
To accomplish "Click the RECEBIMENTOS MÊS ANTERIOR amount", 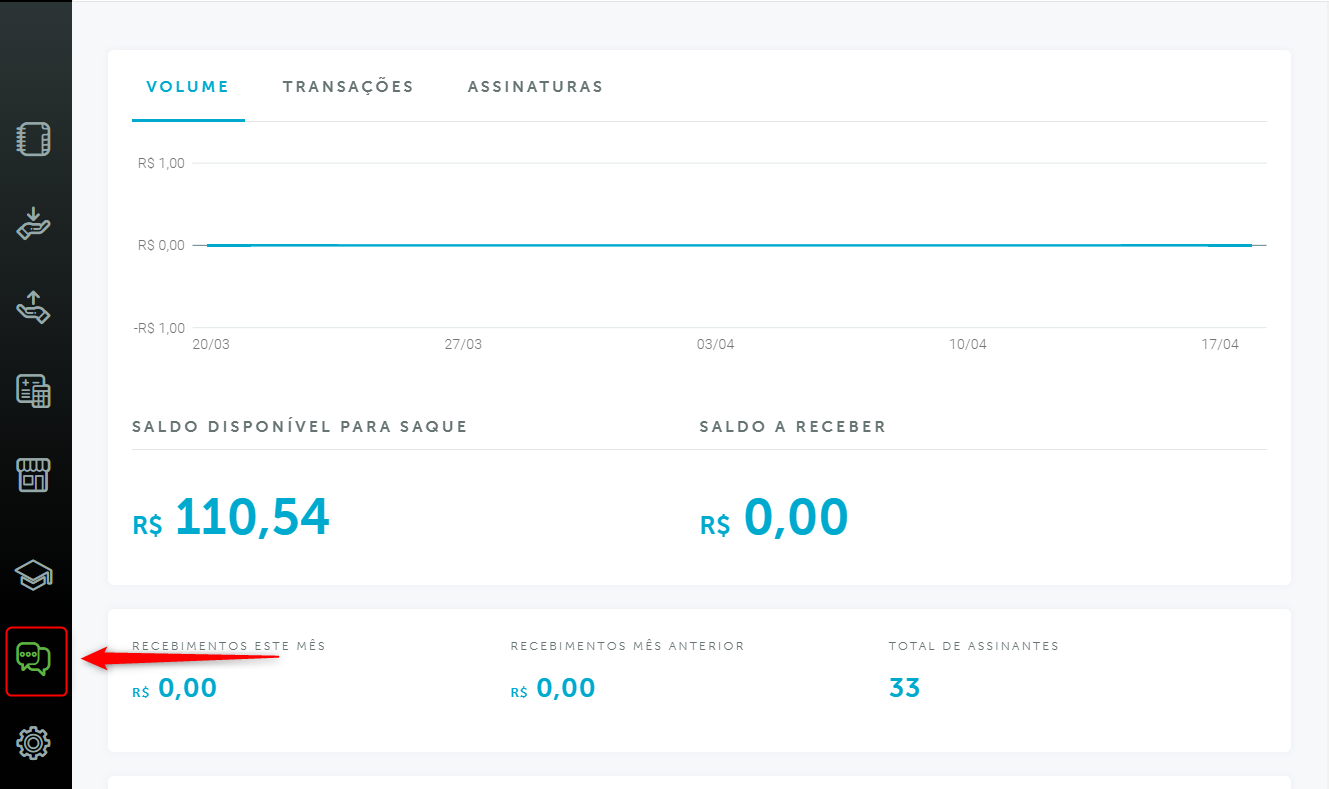I will [553, 688].
